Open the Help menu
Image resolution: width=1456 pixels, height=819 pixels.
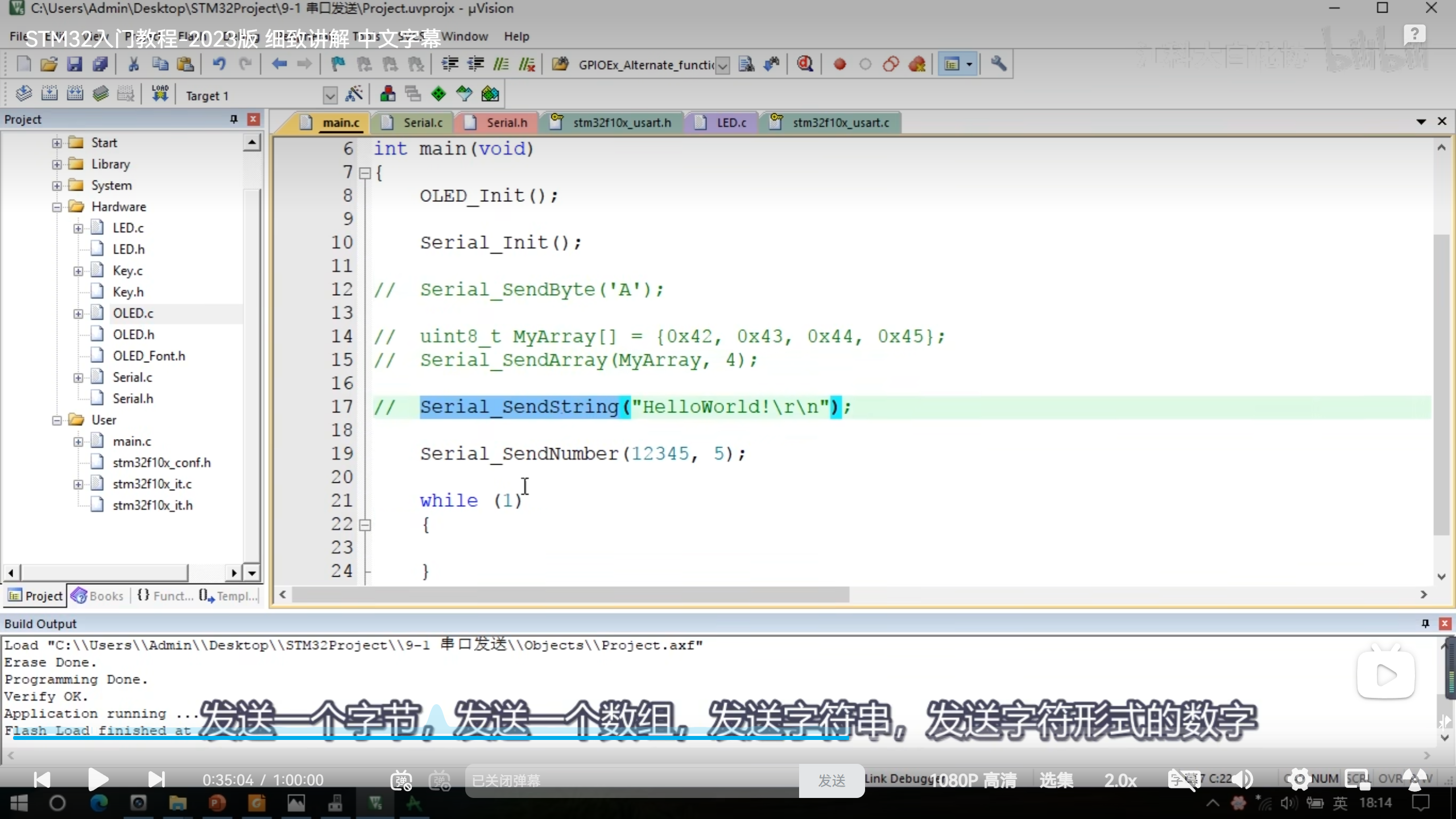[516, 36]
